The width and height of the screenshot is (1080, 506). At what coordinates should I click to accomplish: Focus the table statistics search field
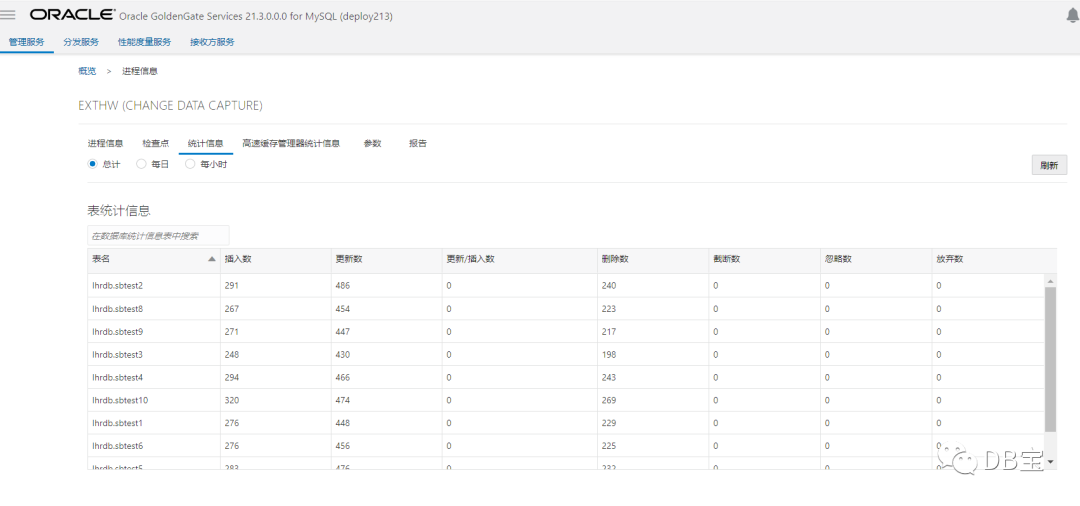click(x=158, y=235)
